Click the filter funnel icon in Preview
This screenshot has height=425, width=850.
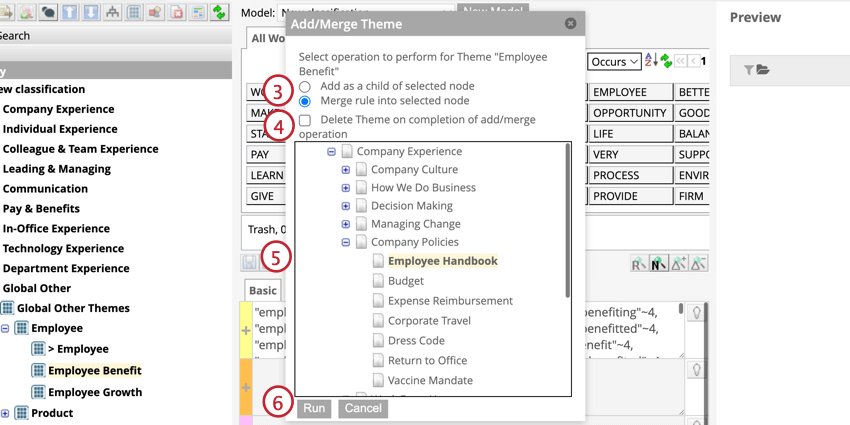click(x=749, y=69)
